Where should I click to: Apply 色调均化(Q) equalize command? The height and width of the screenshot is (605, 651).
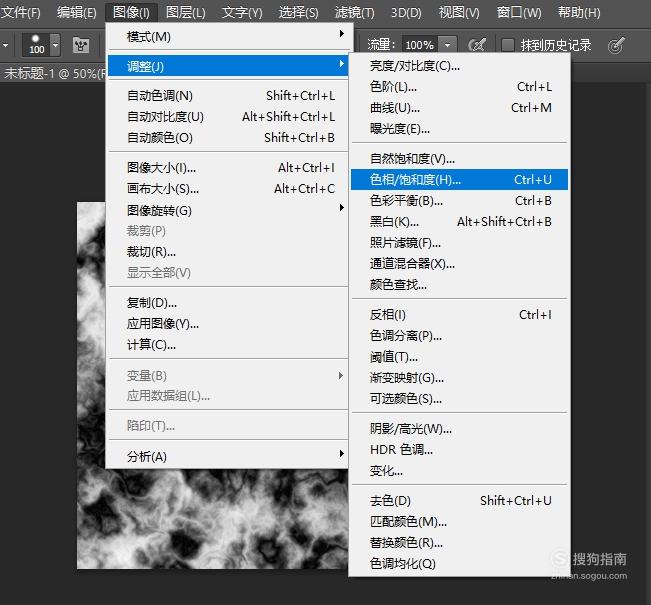[459, 563]
